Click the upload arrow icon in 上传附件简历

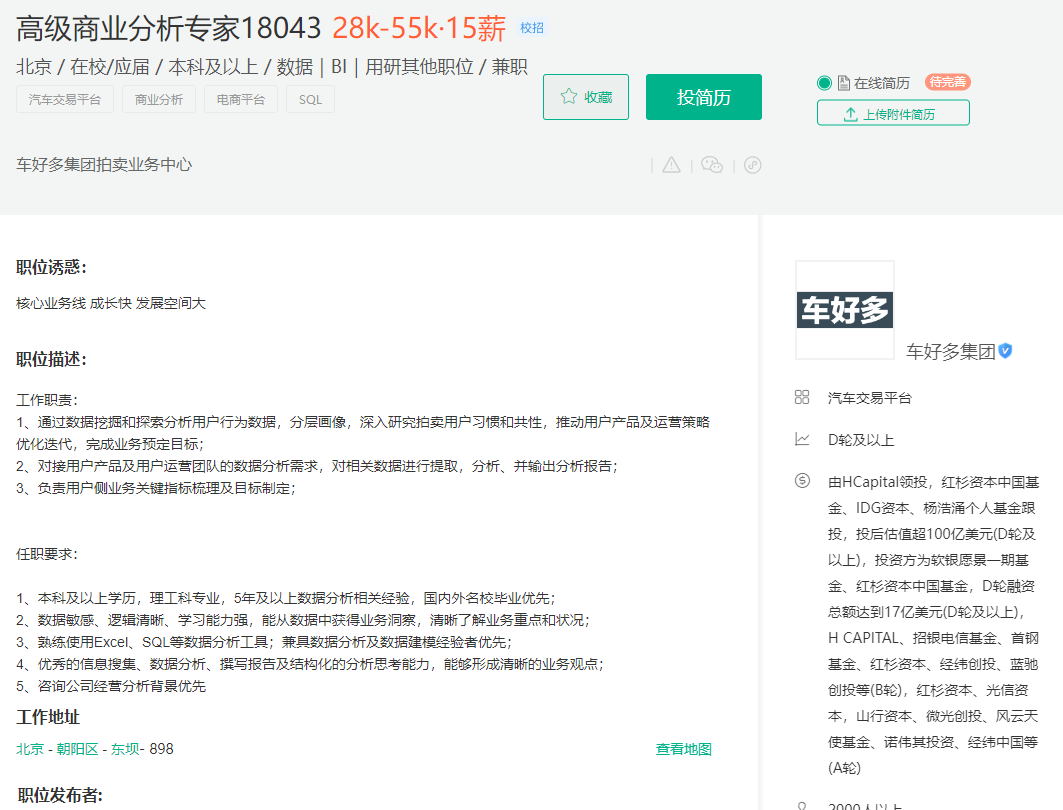click(x=850, y=114)
